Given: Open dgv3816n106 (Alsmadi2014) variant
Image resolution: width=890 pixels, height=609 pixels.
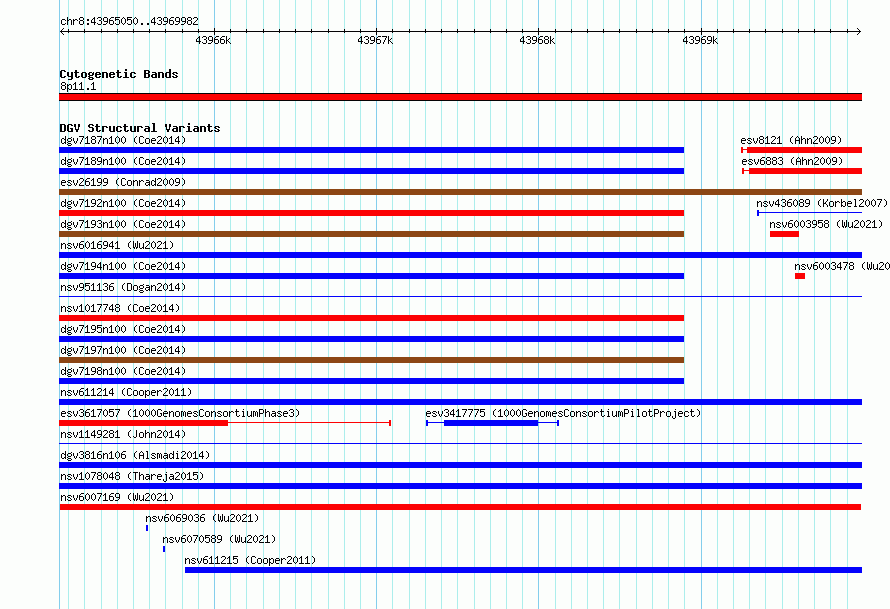Looking at the screenshot, I should point(135,455).
